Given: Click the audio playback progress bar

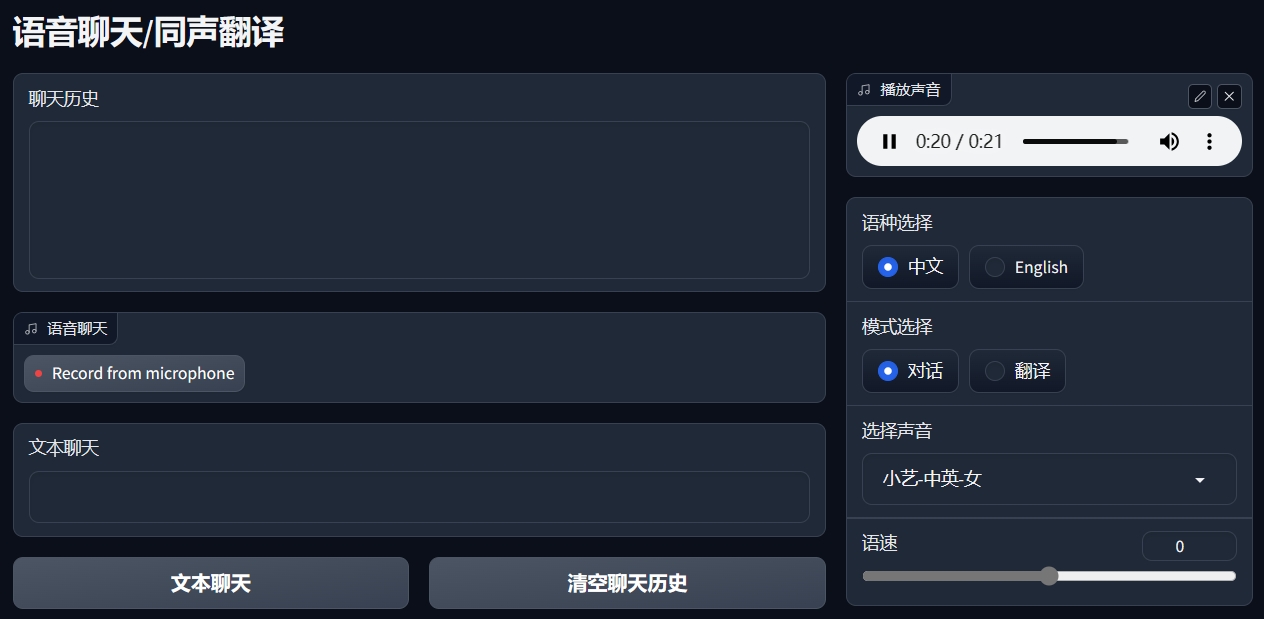Looking at the screenshot, I should [1075, 141].
